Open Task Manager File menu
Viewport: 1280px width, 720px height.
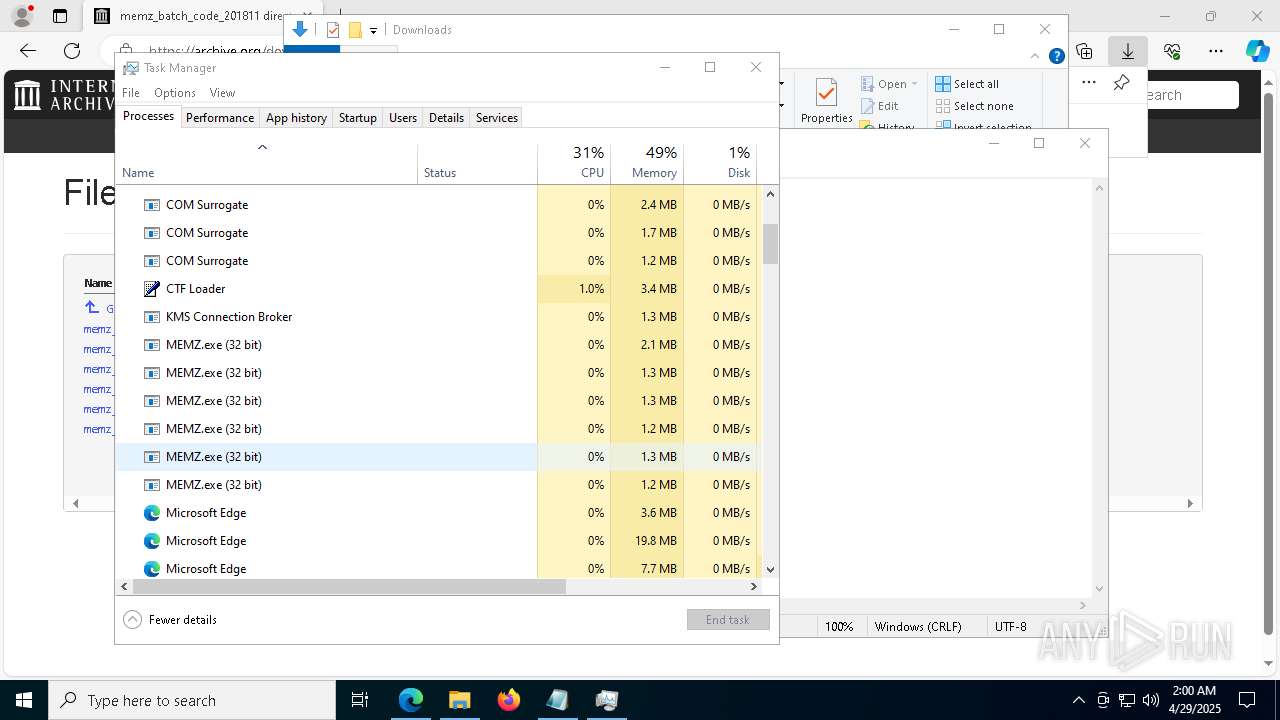pyautogui.click(x=131, y=93)
